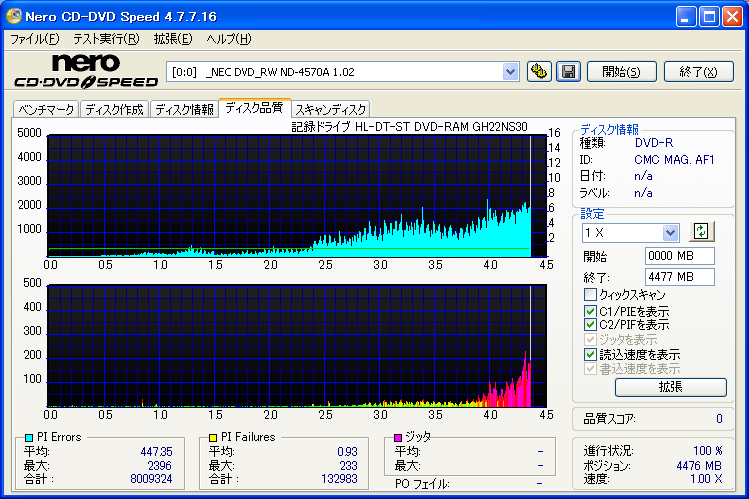The width and height of the screenshot is (749, 499).
Task: Switch to the ベンチマーク tab
Action: tap(46, 109)
